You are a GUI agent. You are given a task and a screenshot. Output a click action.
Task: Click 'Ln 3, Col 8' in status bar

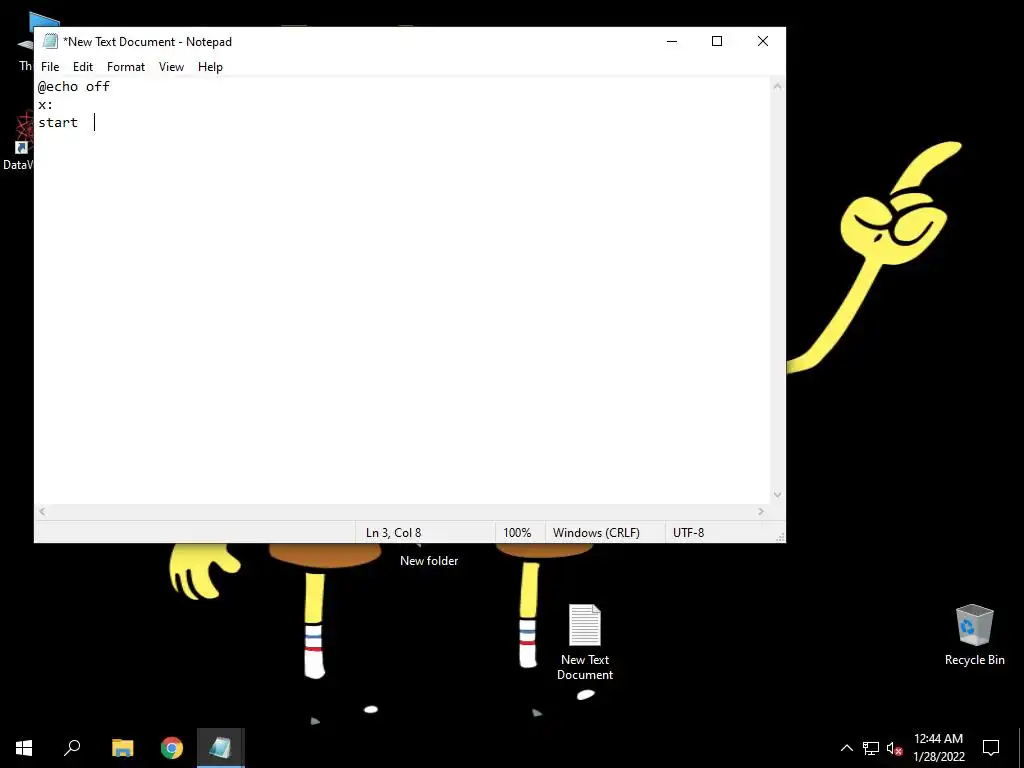pyautogui.click(x=393, y=532)
